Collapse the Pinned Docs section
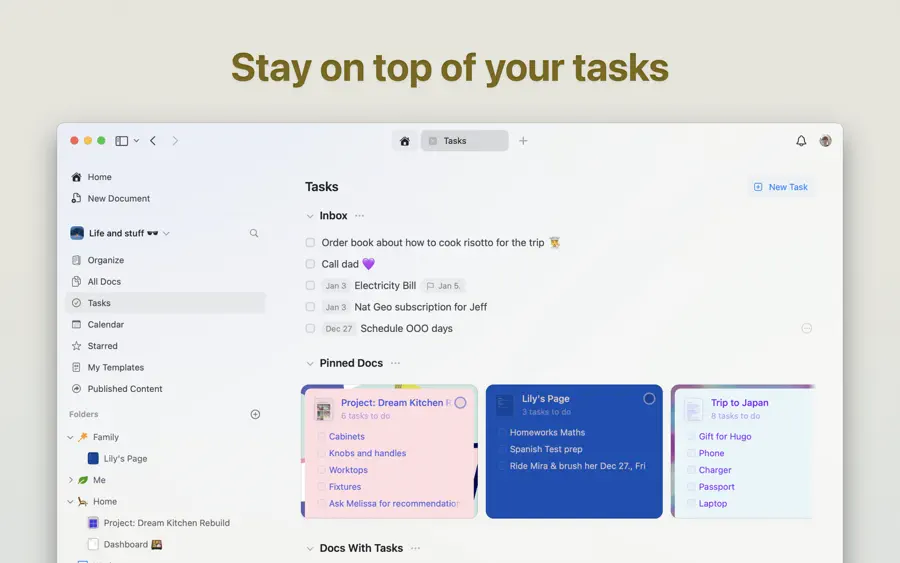The width and height of the screenshot is (900, 563). tap(310, 364)
